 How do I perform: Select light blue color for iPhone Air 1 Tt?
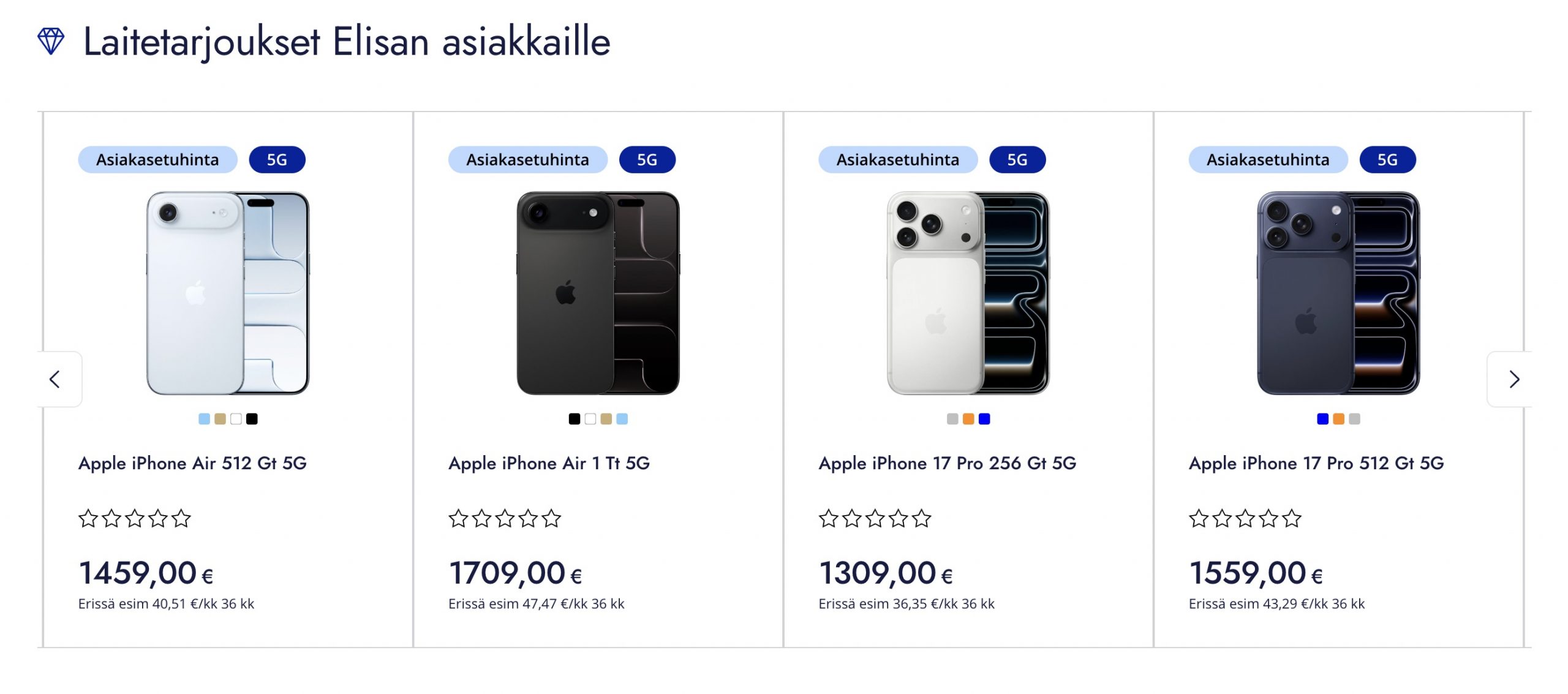pos(622,419)
